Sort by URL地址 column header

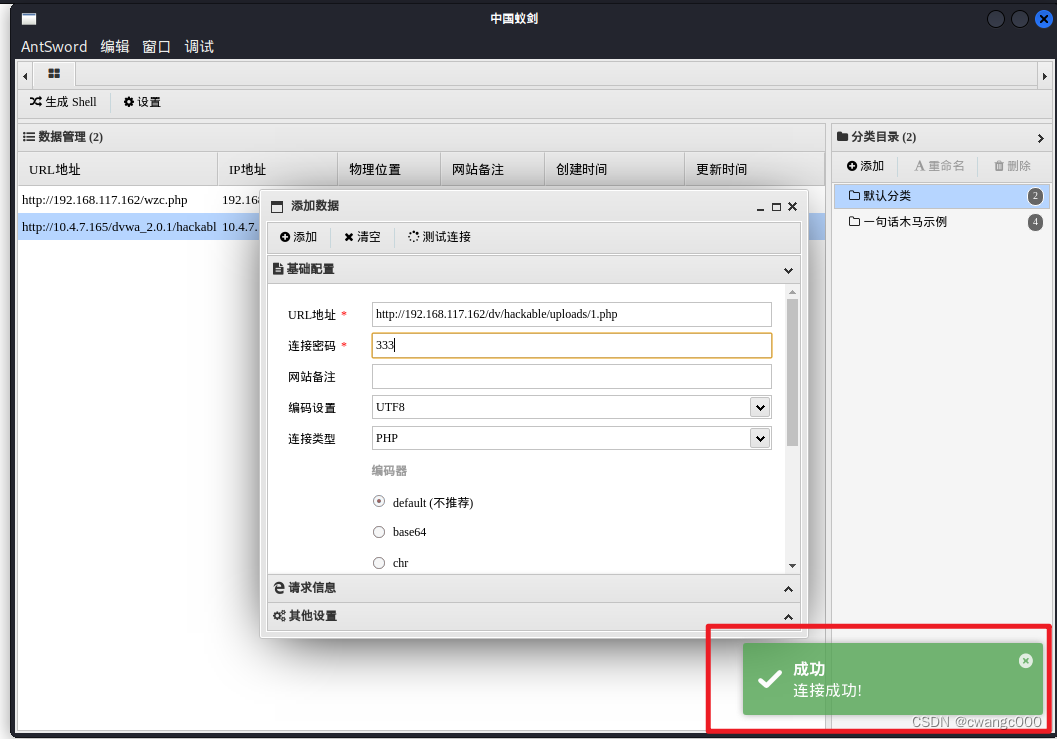117,169
